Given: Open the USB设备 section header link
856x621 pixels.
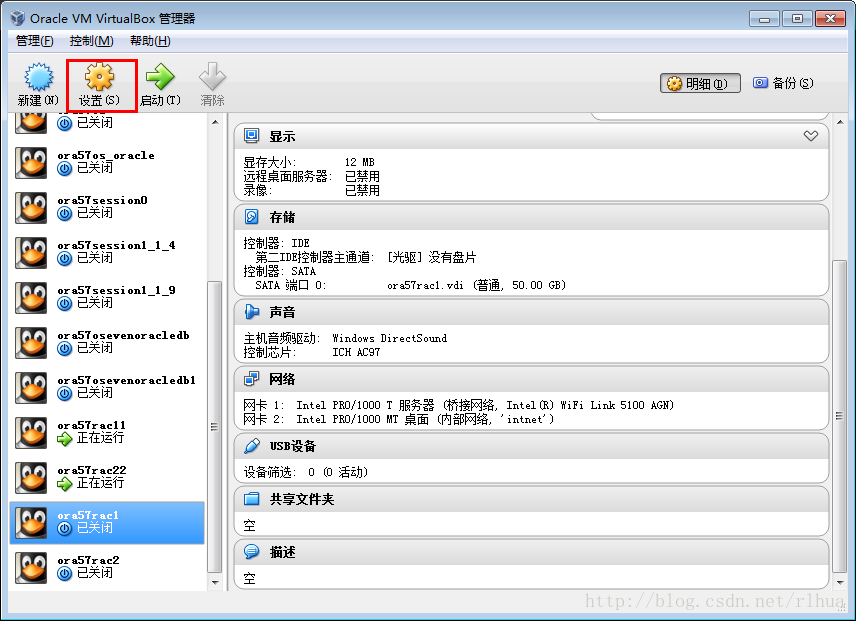Looking at the screenshot, I should 293,446.
